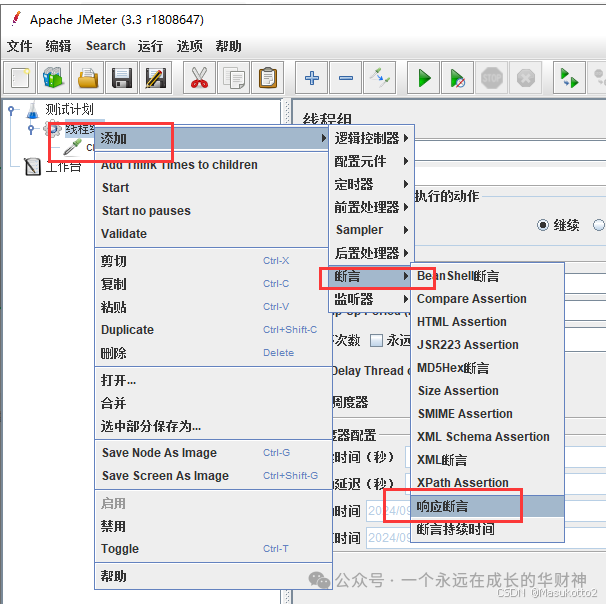Click Toggle in the context menu
The height and width of the screenshot is (604, 606).
213,549
